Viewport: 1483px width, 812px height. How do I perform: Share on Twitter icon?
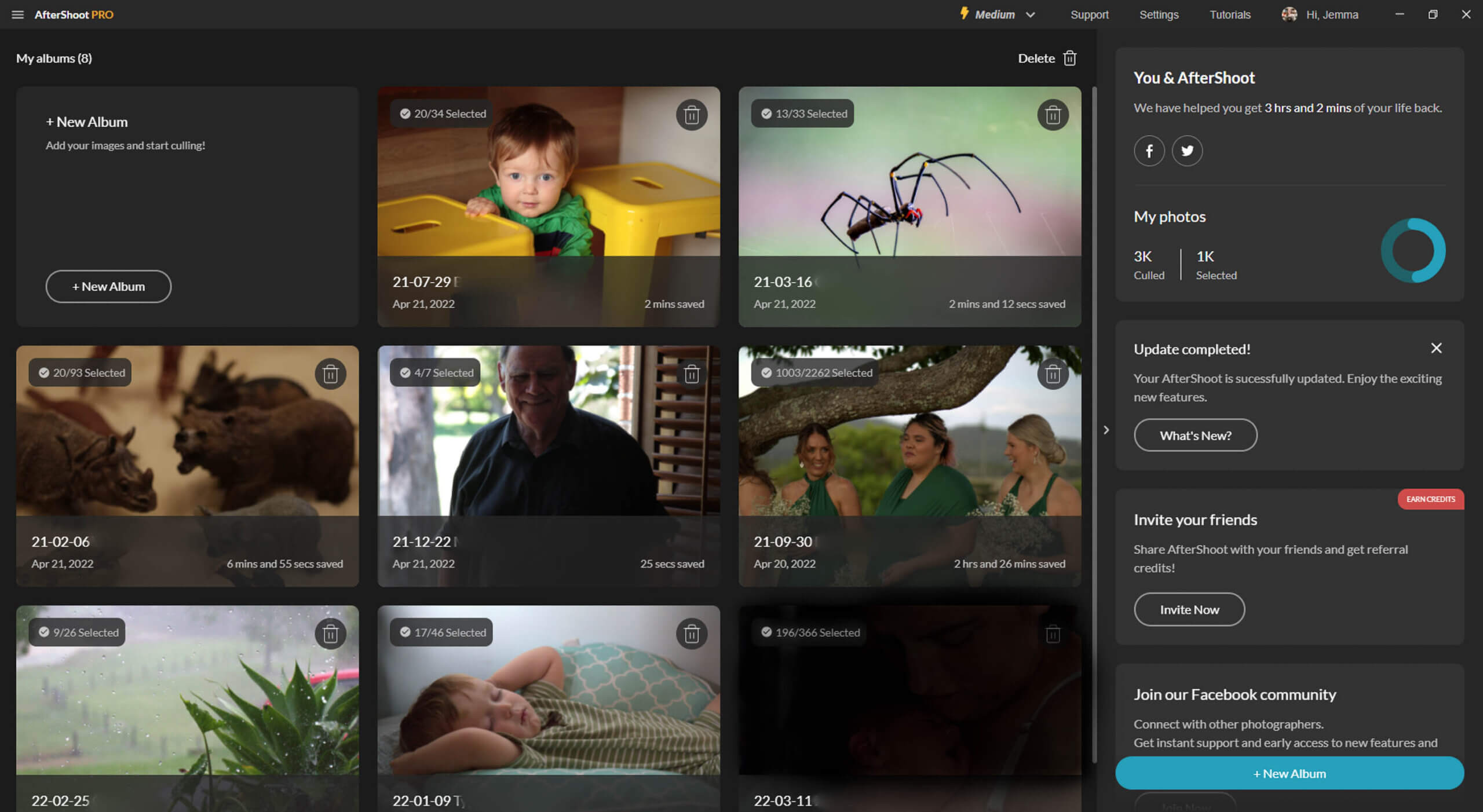[1187, 151]
